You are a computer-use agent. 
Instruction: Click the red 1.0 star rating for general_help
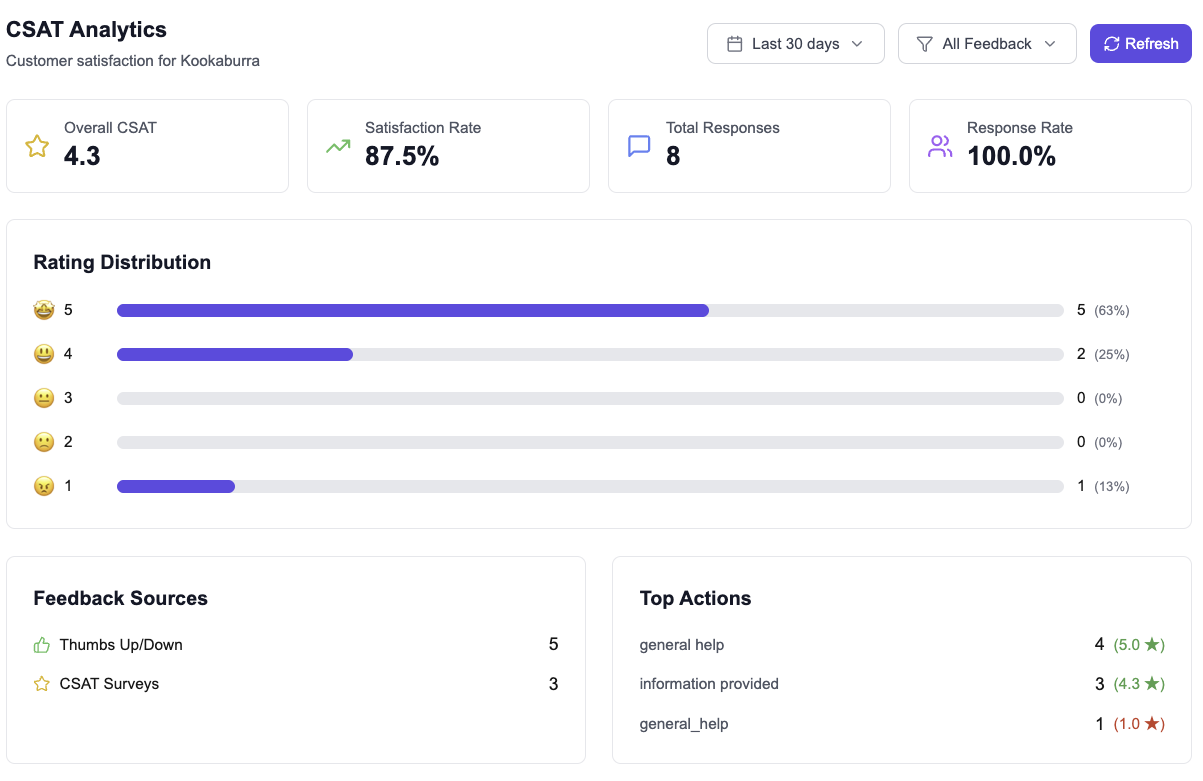pos(1139,723)
